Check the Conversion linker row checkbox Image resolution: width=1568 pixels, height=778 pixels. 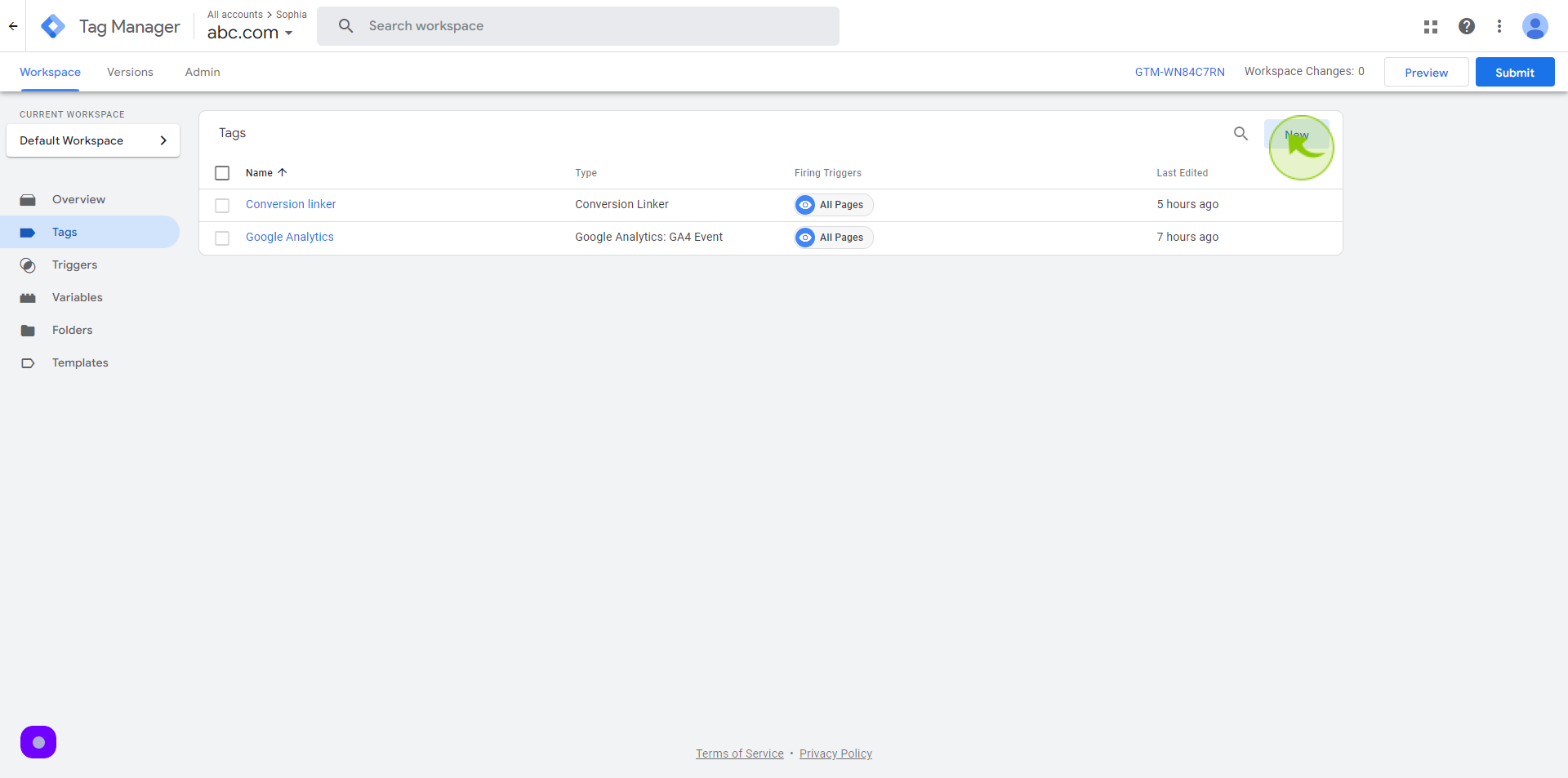[222, 206]
